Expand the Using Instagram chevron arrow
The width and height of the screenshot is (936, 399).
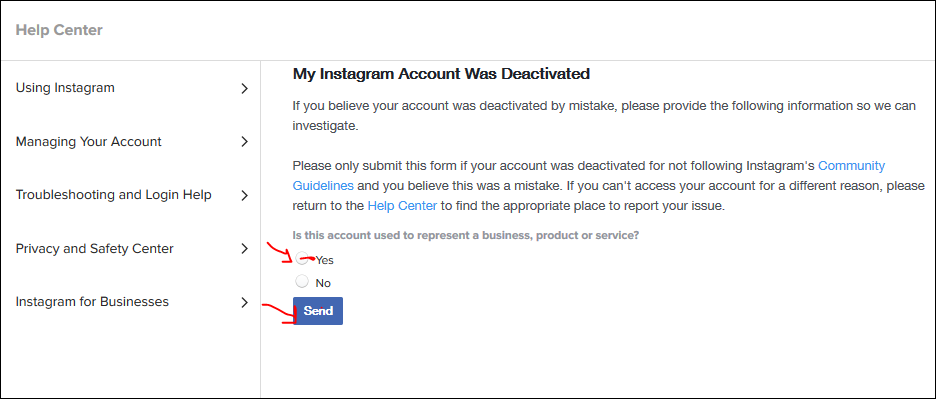coord(244,89)
